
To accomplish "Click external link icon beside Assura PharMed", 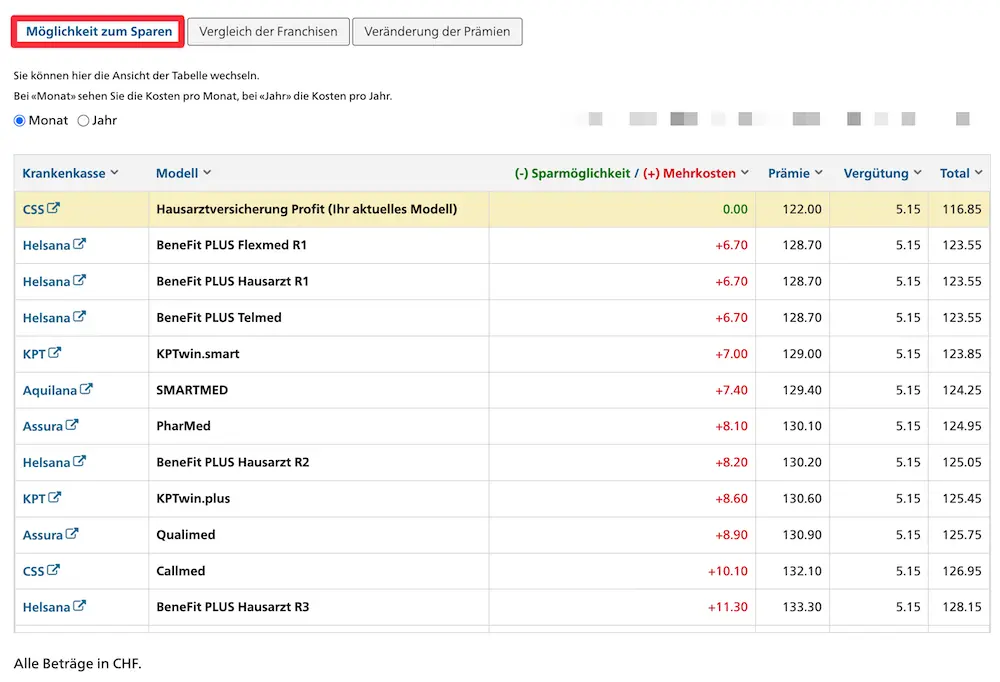I will (72, 426).
